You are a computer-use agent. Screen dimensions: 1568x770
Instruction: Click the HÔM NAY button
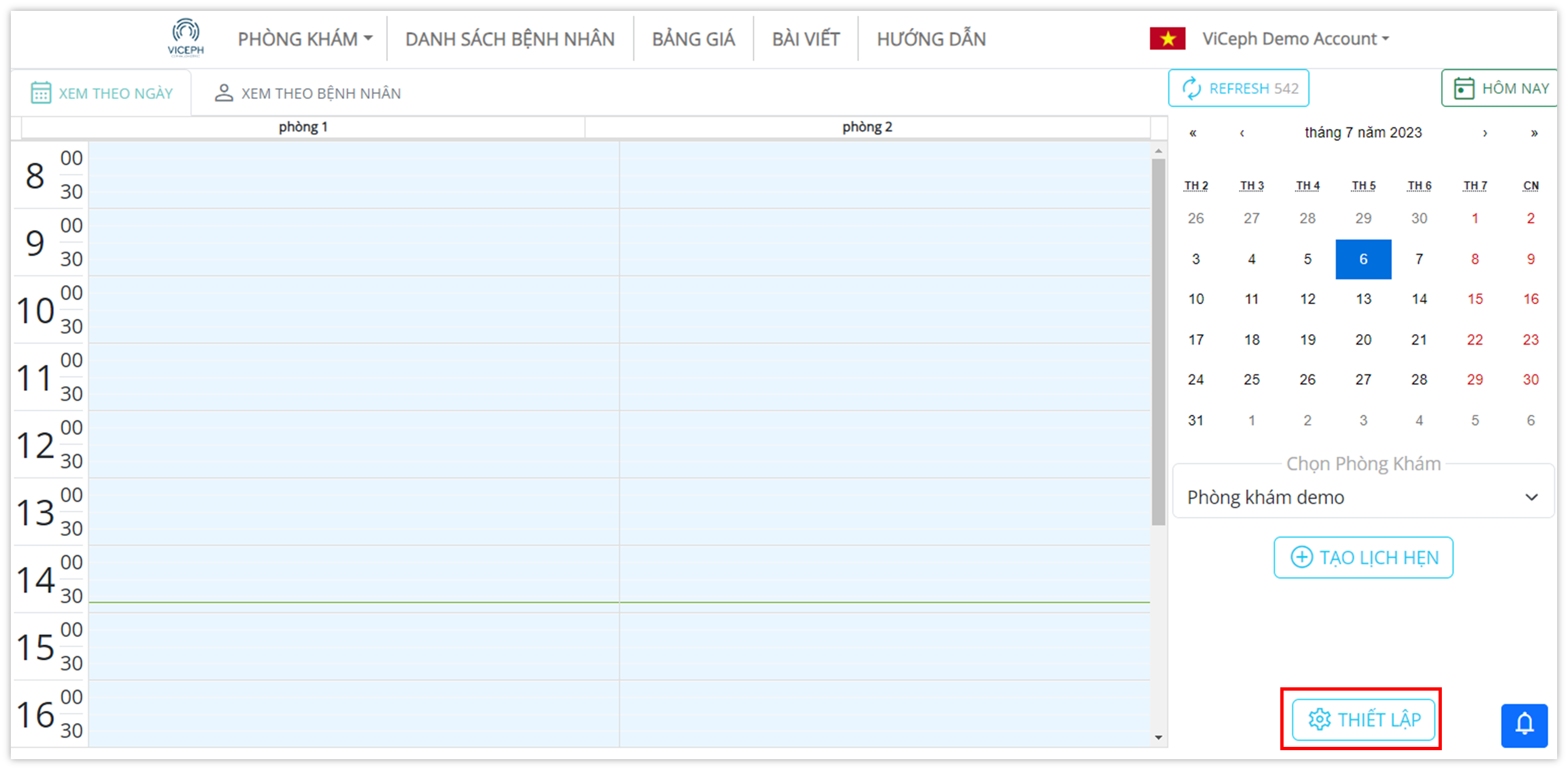pyautogui.click(x=1500, y=88)
